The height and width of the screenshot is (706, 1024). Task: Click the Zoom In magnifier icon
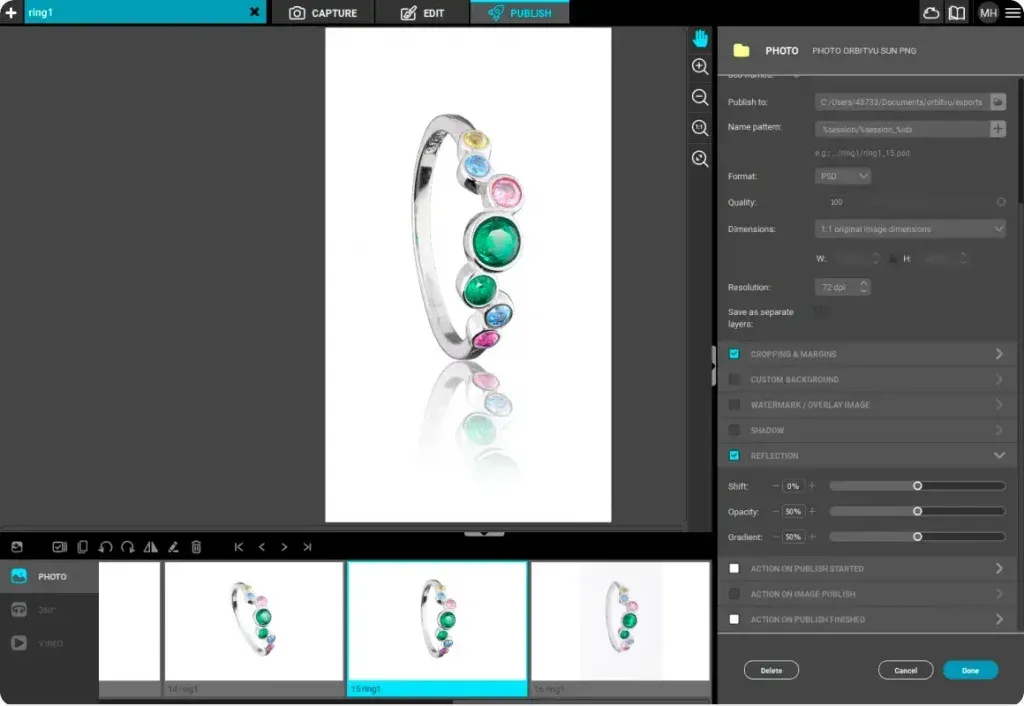point(700,67)
